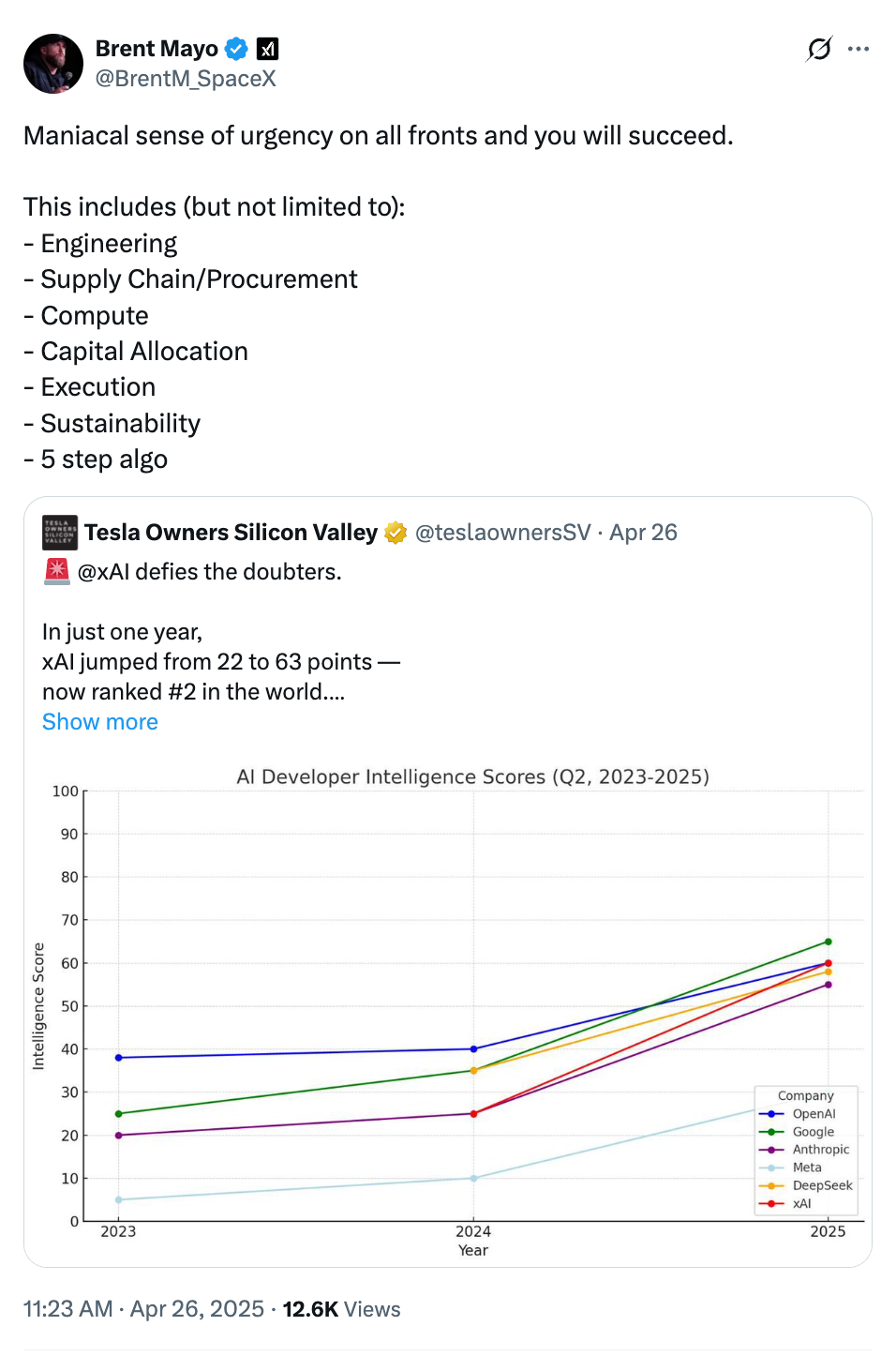This screenshot has width=896, height=1356.
Task: Click the 12.6K Views count
Action: 341,1309
